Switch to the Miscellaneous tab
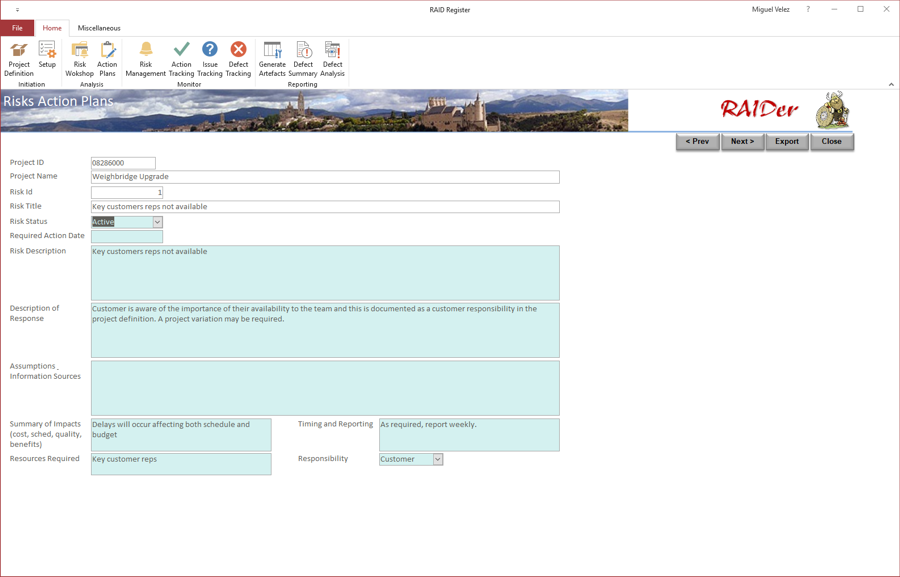The image size is (900, 577). (x=99, y=28)
